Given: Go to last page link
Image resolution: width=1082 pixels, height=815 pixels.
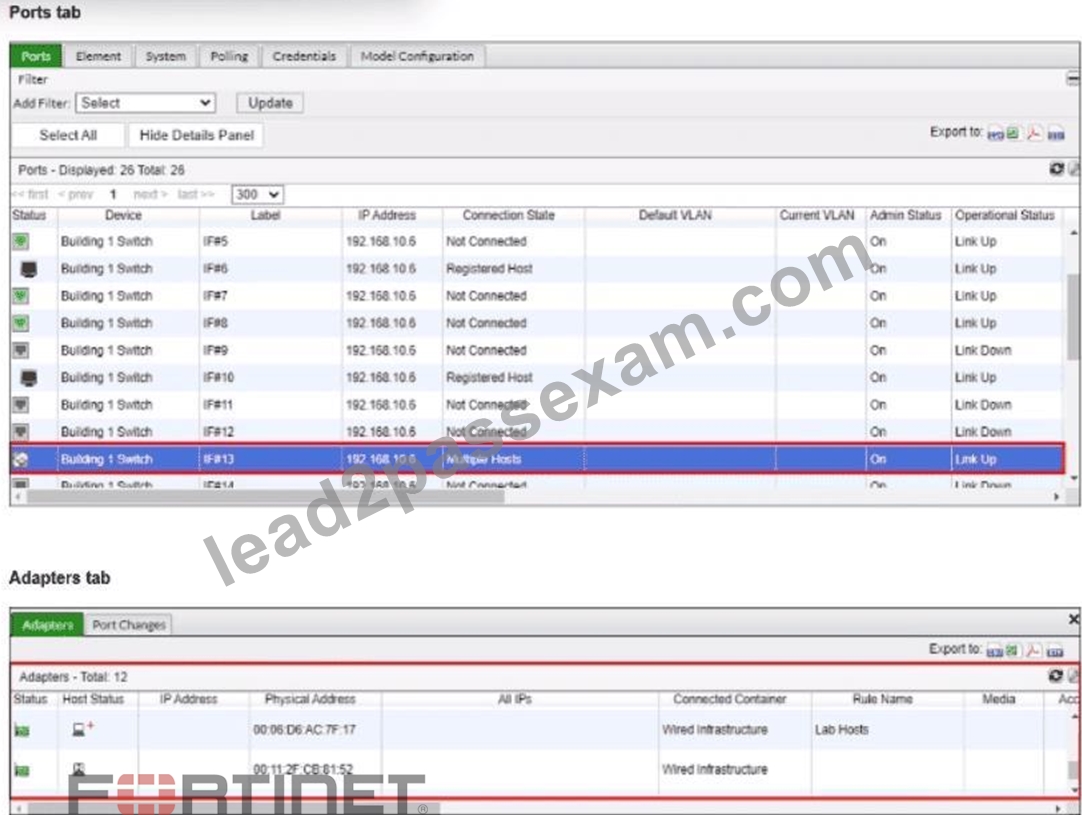Looking at the screenshot, I should (196, 195).
